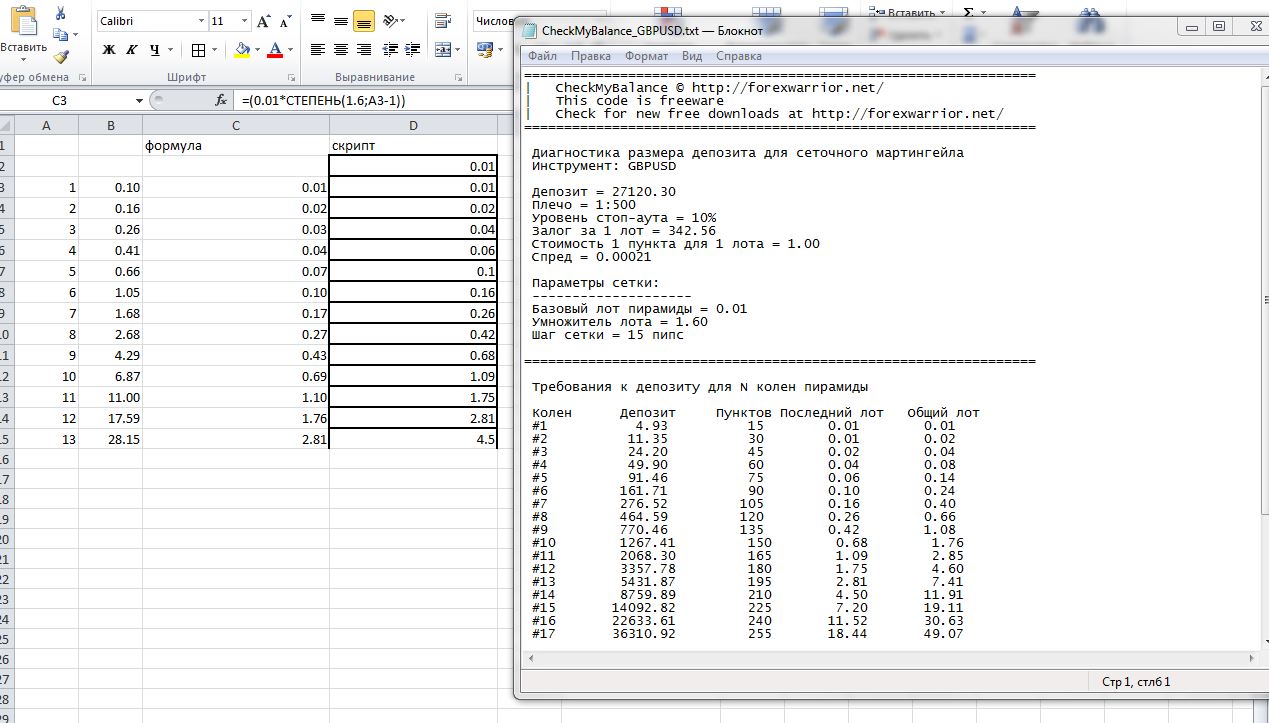Click Notepad title bar icon

tap(529, 30)
